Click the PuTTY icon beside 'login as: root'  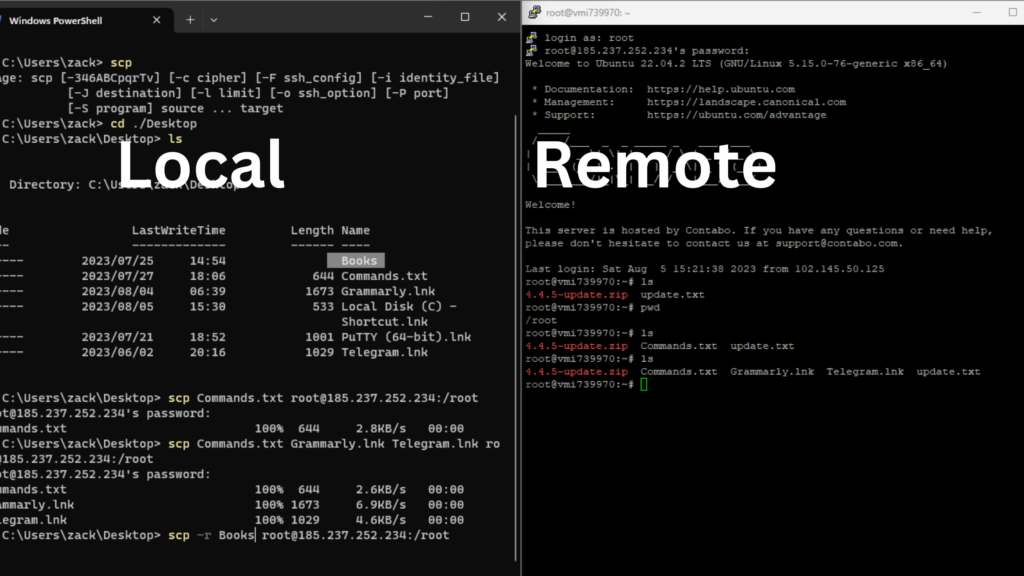530,37
